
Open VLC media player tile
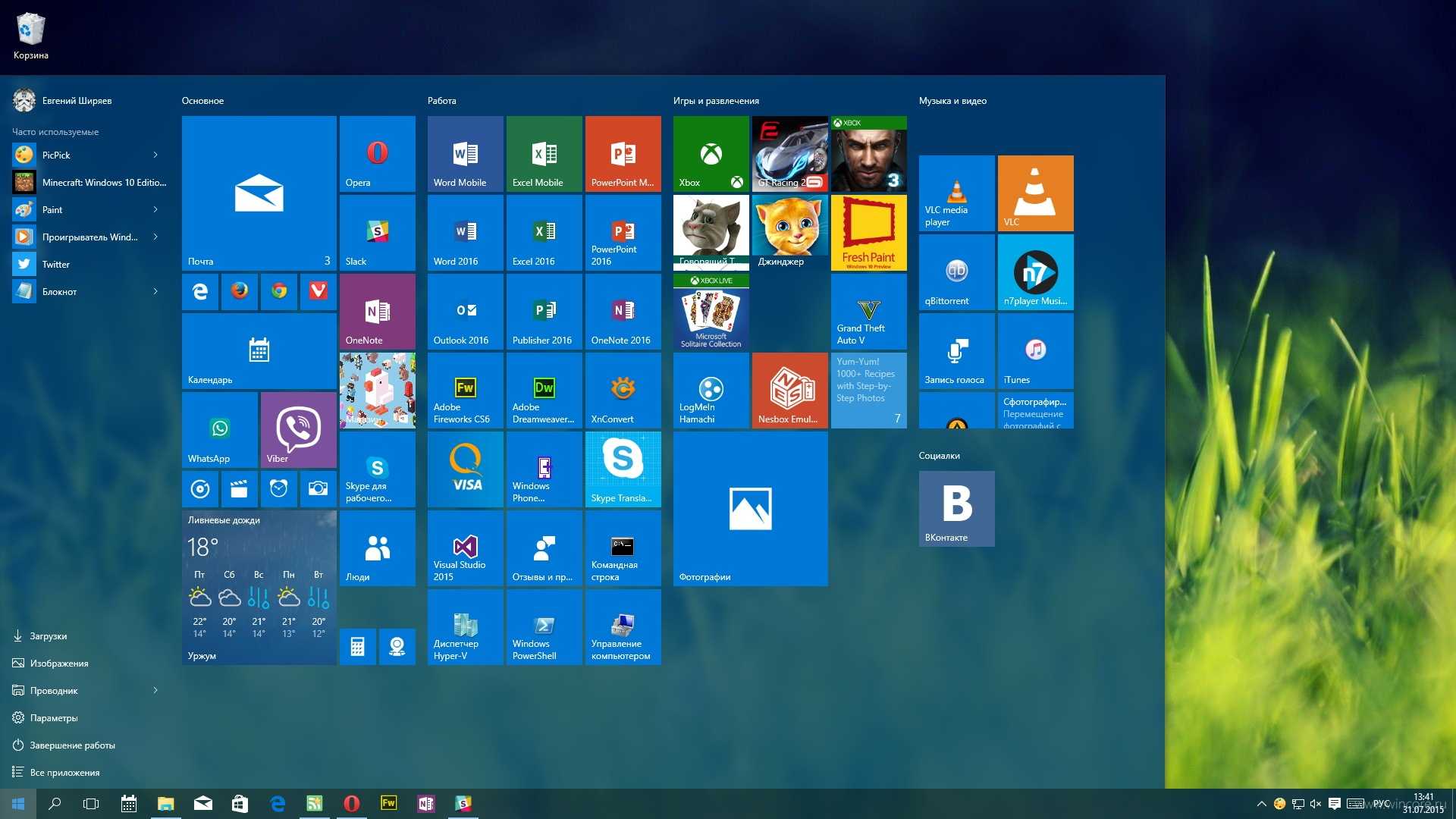click(955, 190)
